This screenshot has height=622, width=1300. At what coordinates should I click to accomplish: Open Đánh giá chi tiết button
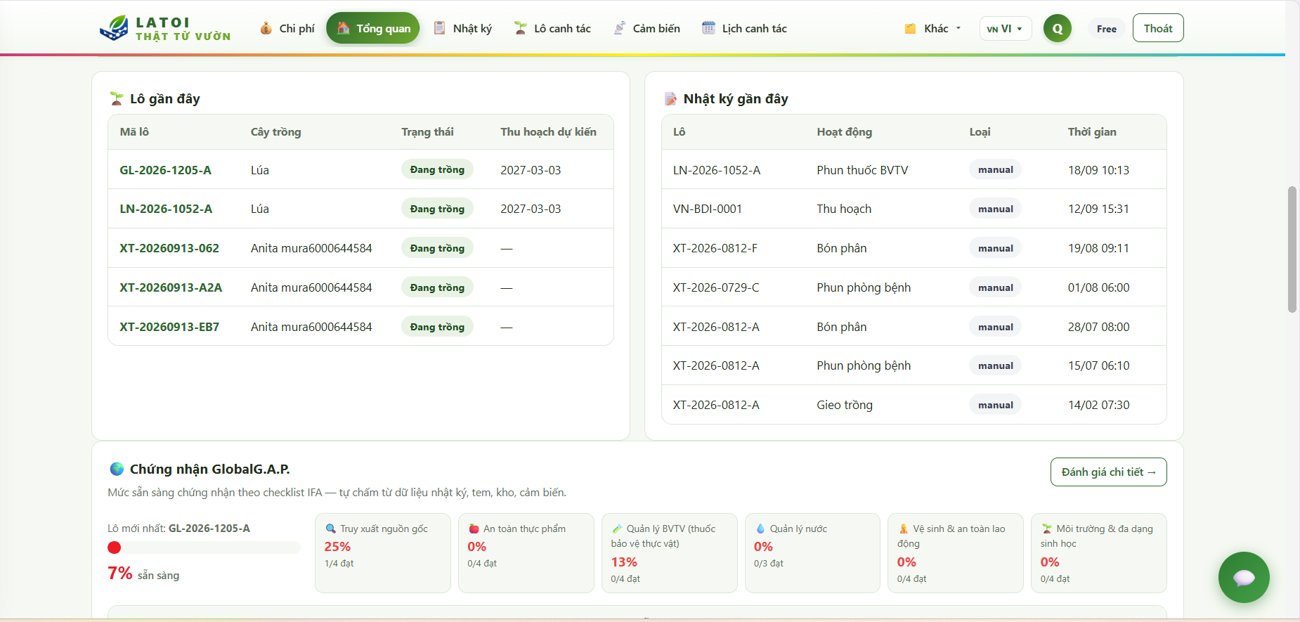coord(1108,472)
